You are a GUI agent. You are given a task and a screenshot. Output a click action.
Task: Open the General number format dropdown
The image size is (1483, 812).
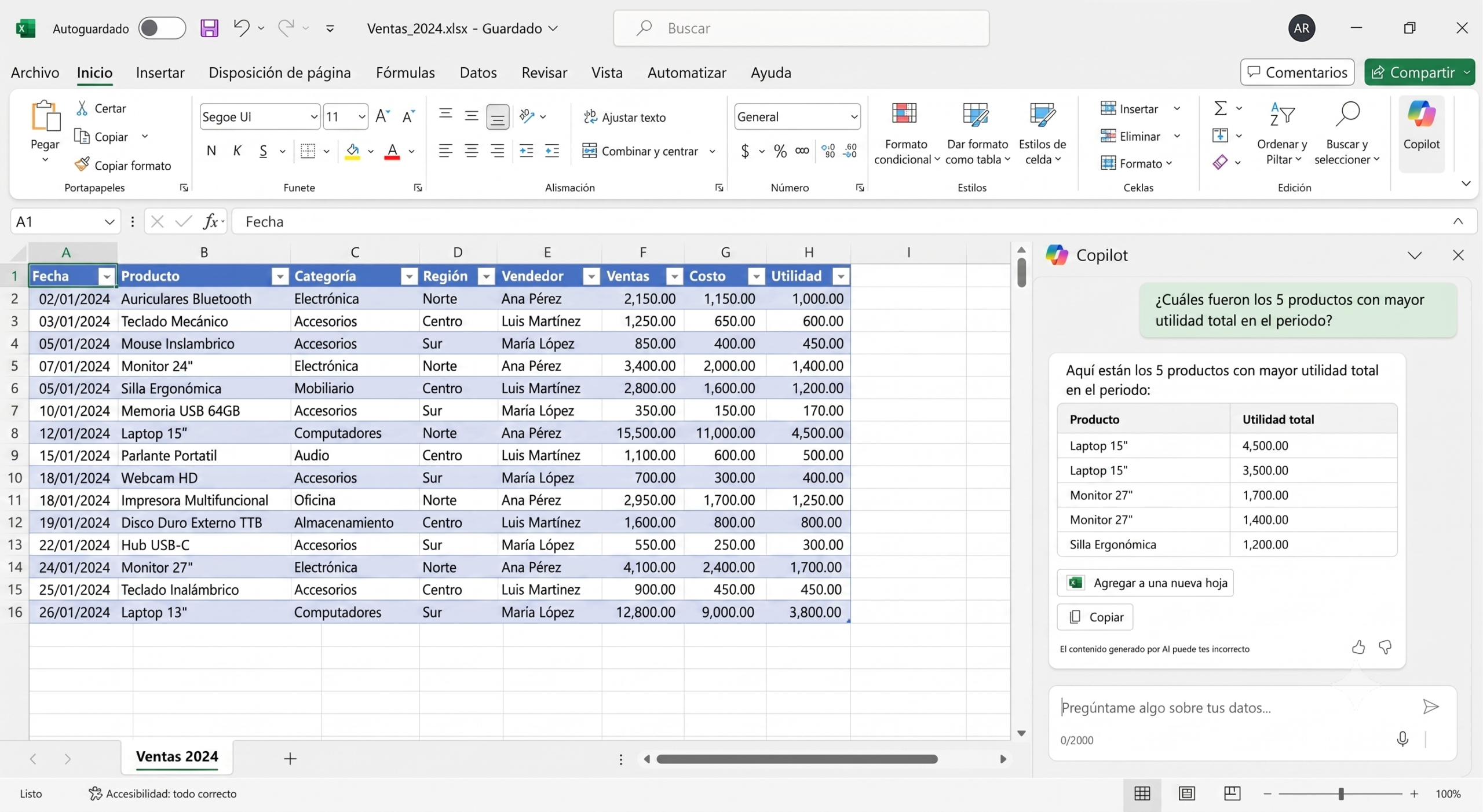(x=854, y=117)
